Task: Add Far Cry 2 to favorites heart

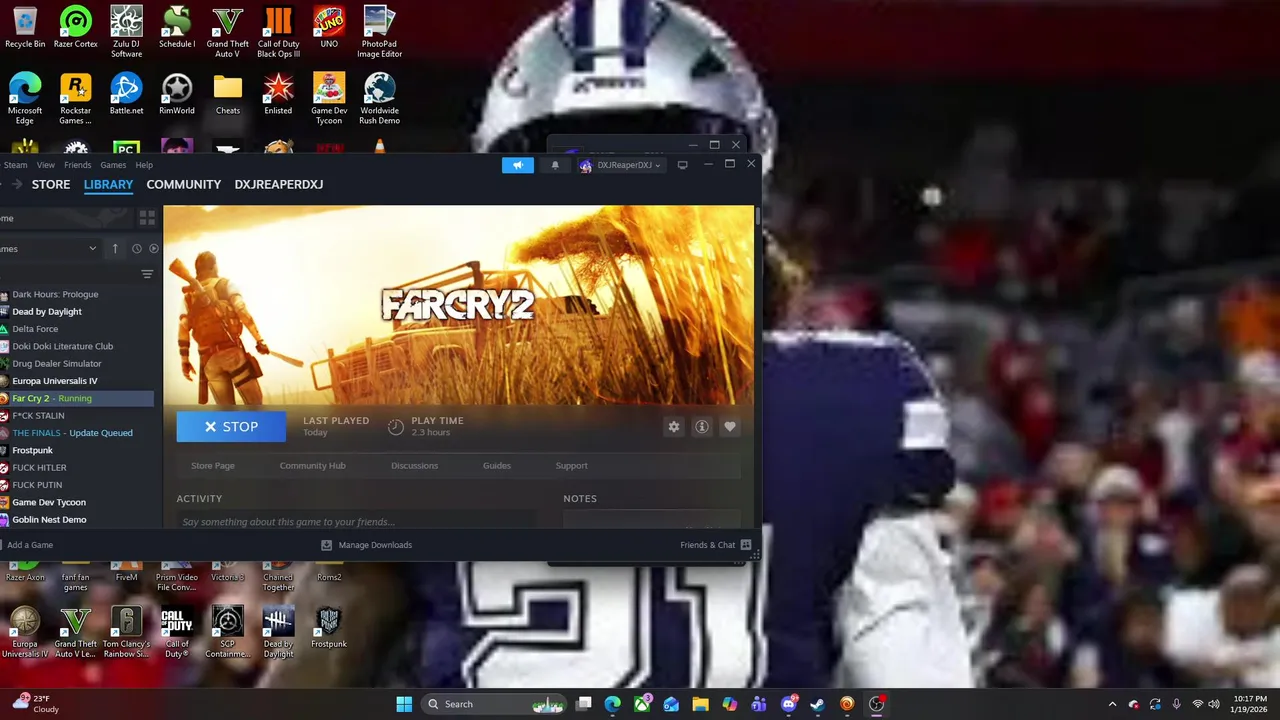Action: (x=730, y=427)
